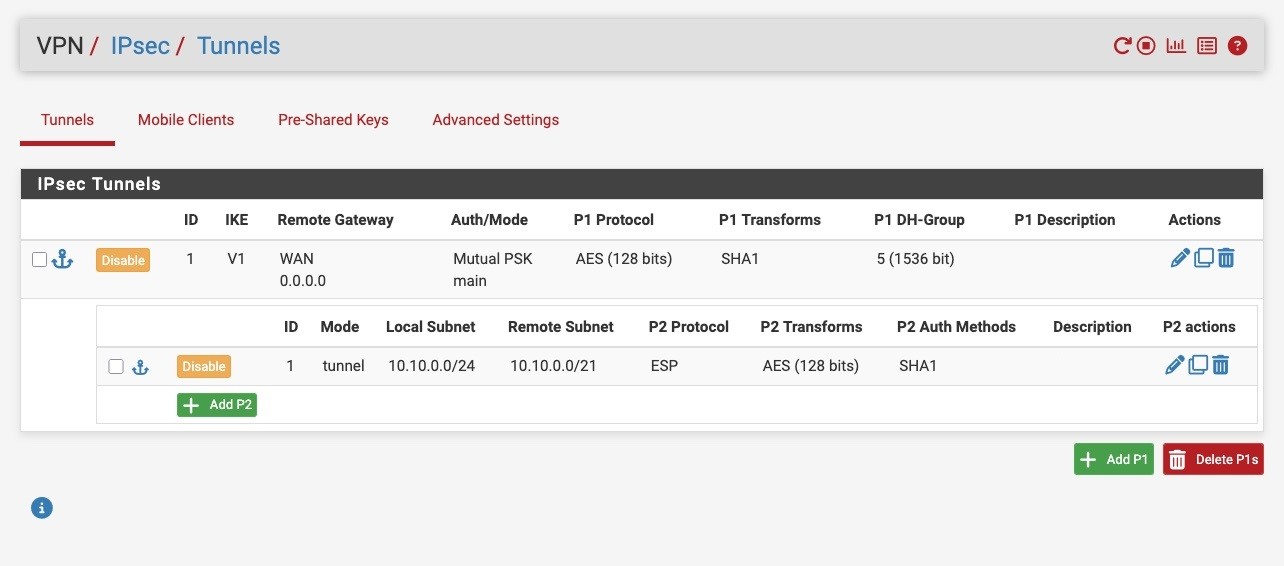
Task: Open the status graph icon in header
Action: [1176, 46]
